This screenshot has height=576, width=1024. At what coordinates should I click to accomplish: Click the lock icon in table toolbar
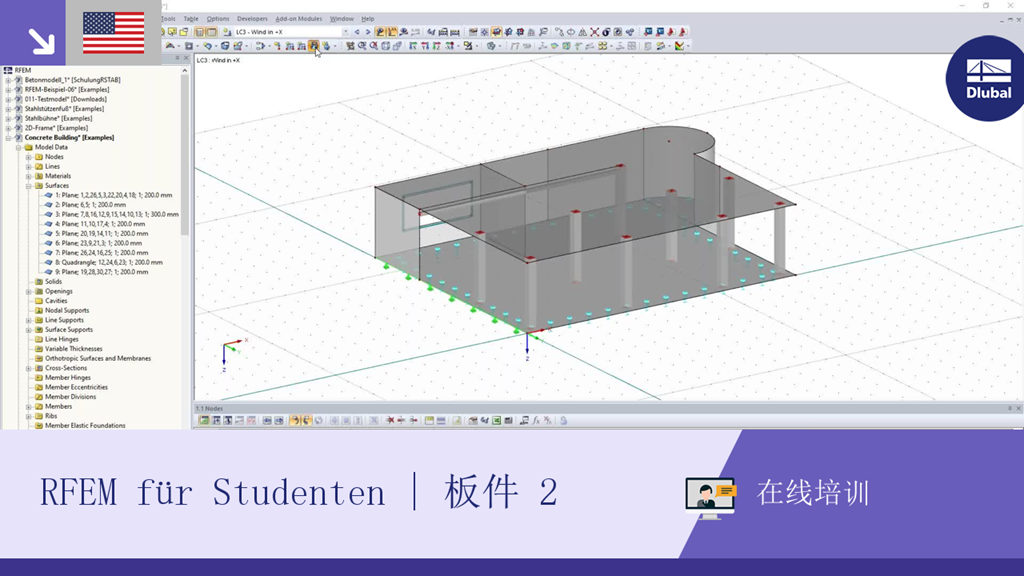point(563,421)
